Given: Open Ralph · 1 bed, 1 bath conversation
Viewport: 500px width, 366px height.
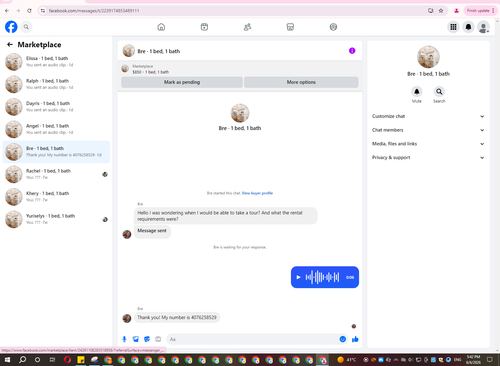Looking at the screenshot, I should [x=56, y=84].
